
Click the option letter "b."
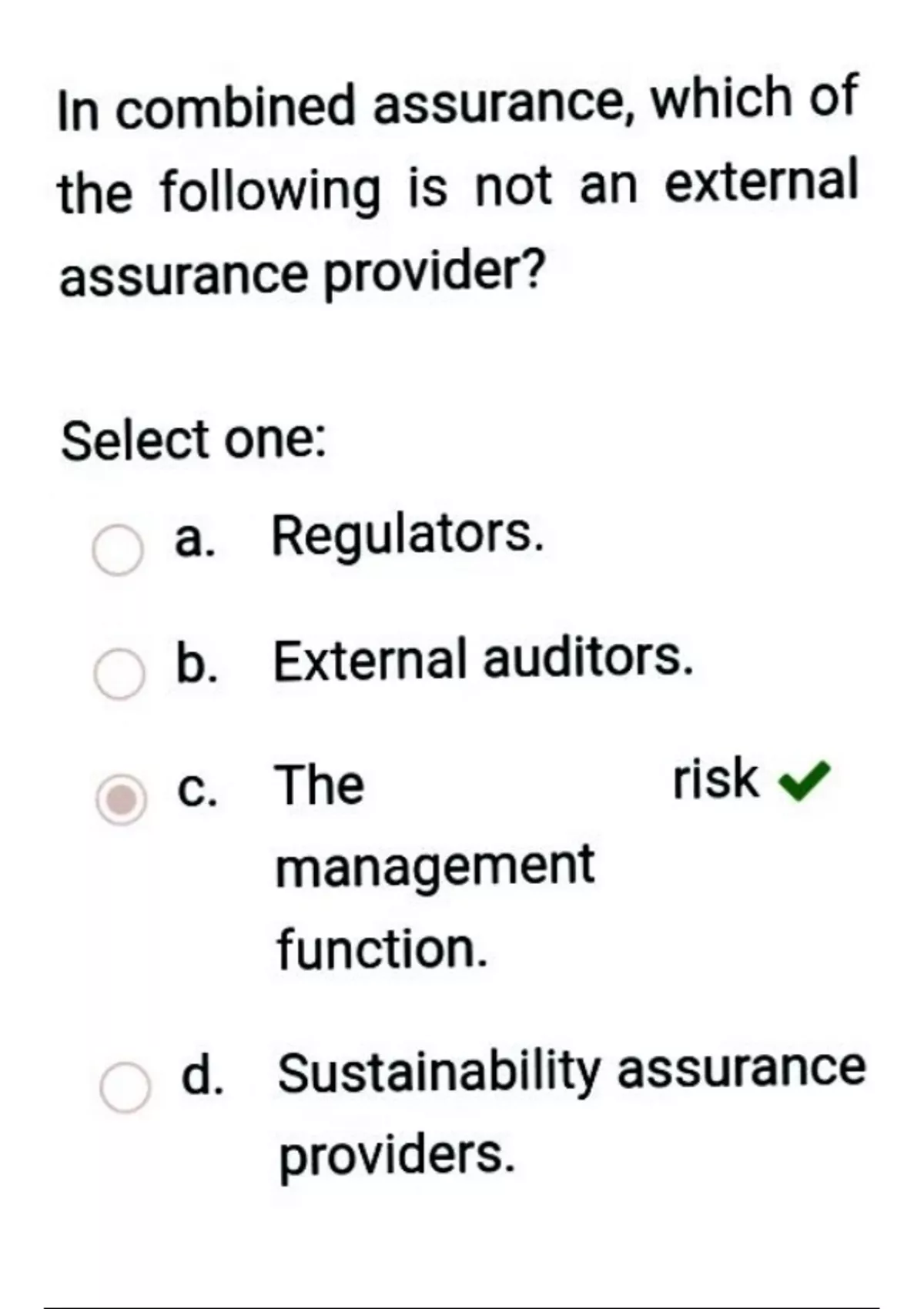196,664
